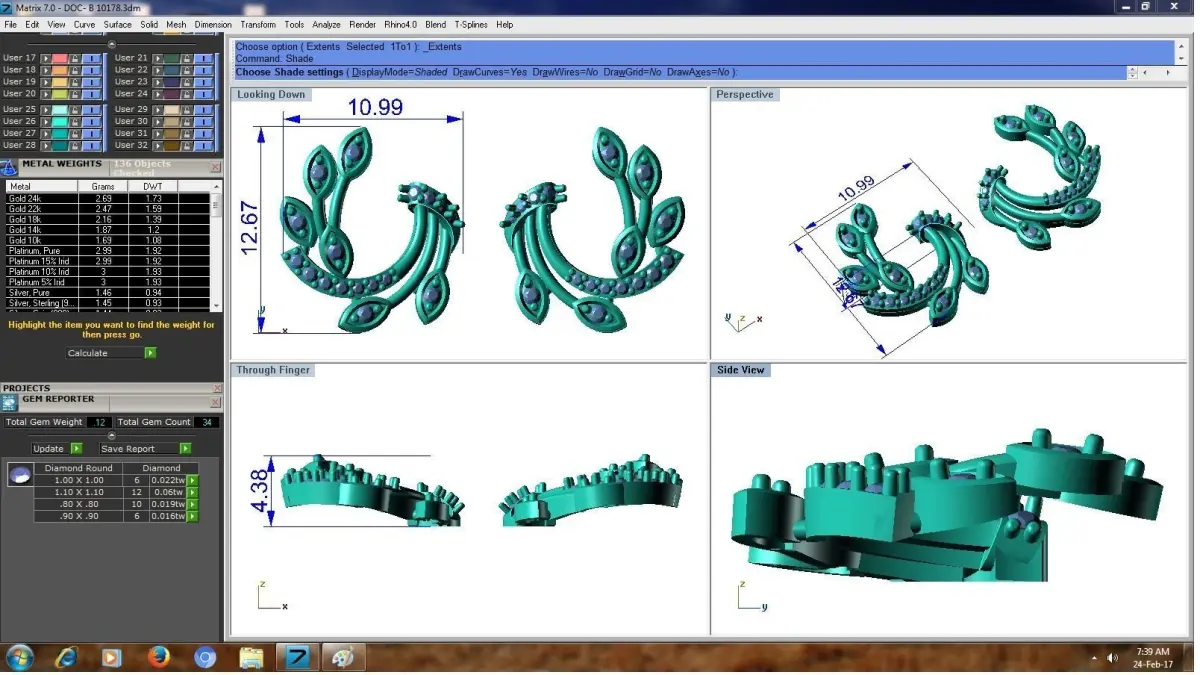Image resolution: width=1200 pixels, height=675 pixels.
Task: Open Windows Explorer folder taskbar icon
Action: [251, 657]
